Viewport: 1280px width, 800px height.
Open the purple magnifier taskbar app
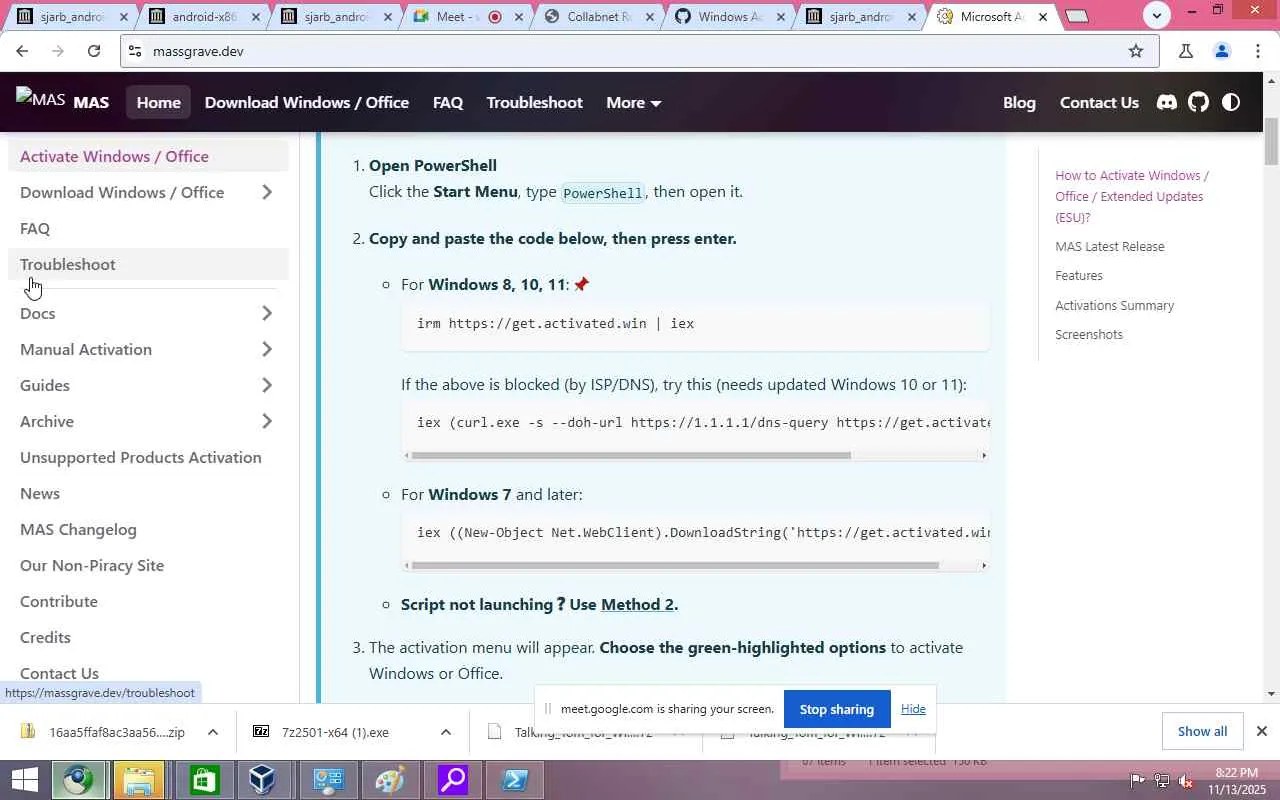[x=453, y=780]
